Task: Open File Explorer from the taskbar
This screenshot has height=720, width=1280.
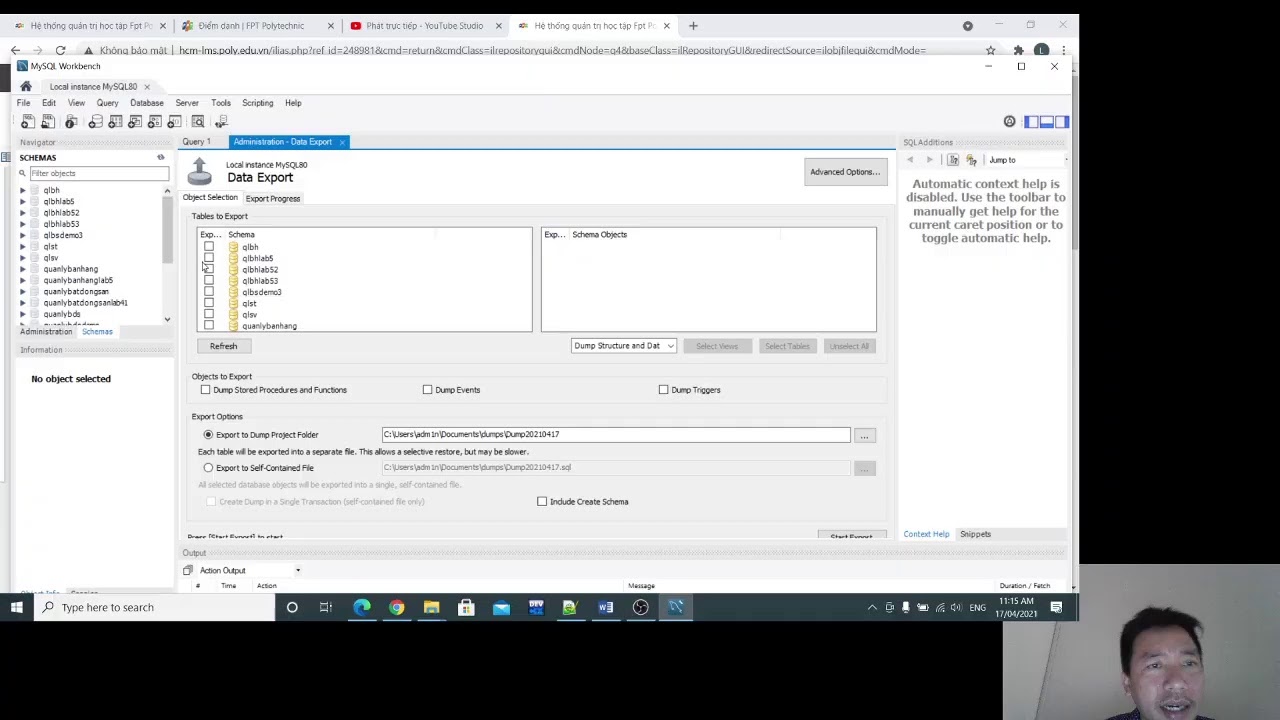Action: [431, 607]
